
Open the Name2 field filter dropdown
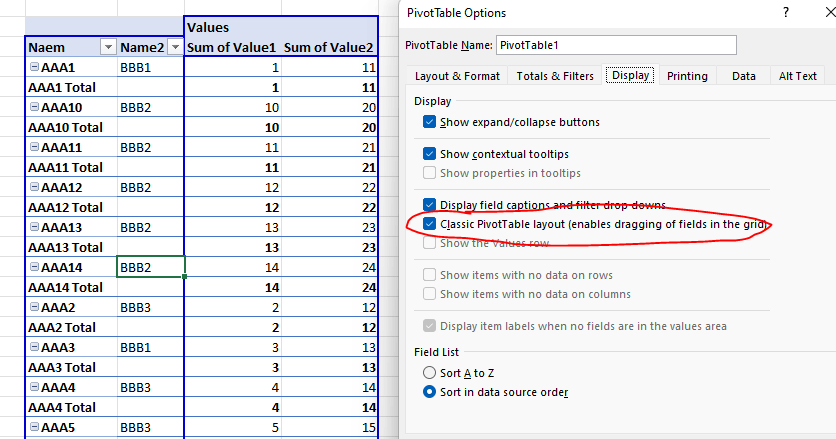175,47
